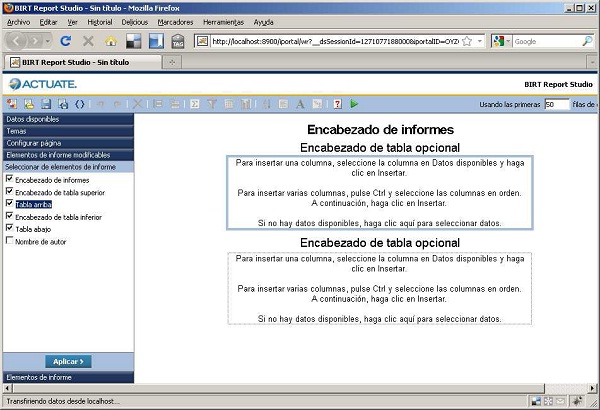Click the delete X icon in BIRT toolbar
The width and height of the screenshot is (600, 410).
pos(137,104)
